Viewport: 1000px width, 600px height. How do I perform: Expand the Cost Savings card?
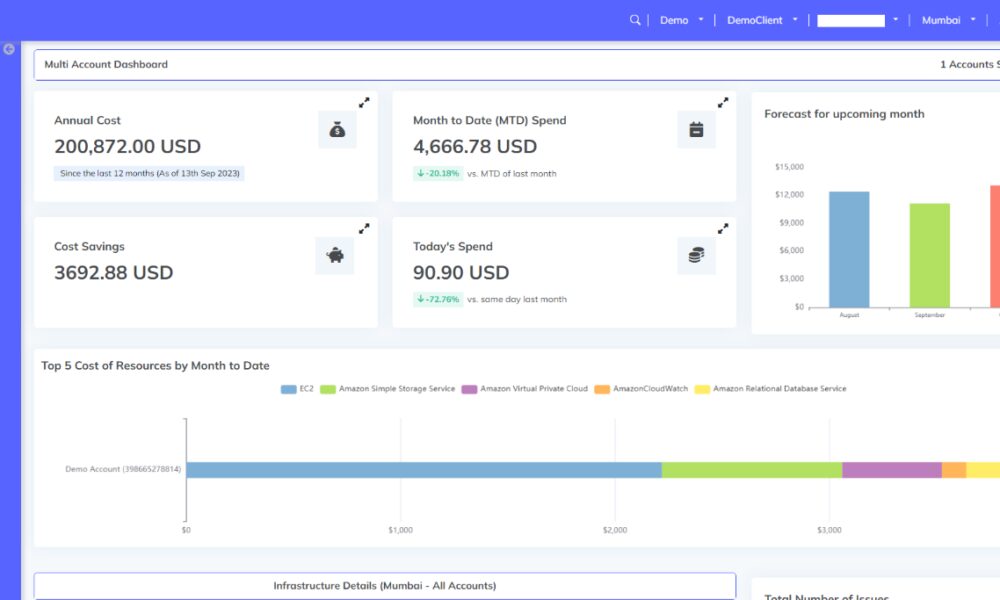[x=364, y=229]
